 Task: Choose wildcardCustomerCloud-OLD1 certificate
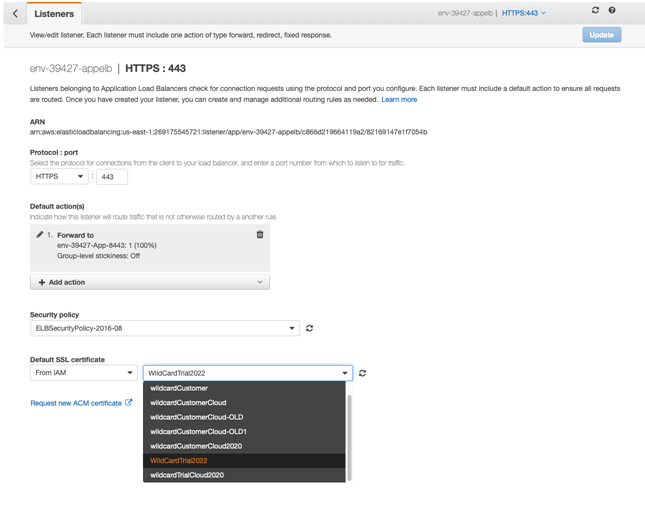tap(198, 432)
